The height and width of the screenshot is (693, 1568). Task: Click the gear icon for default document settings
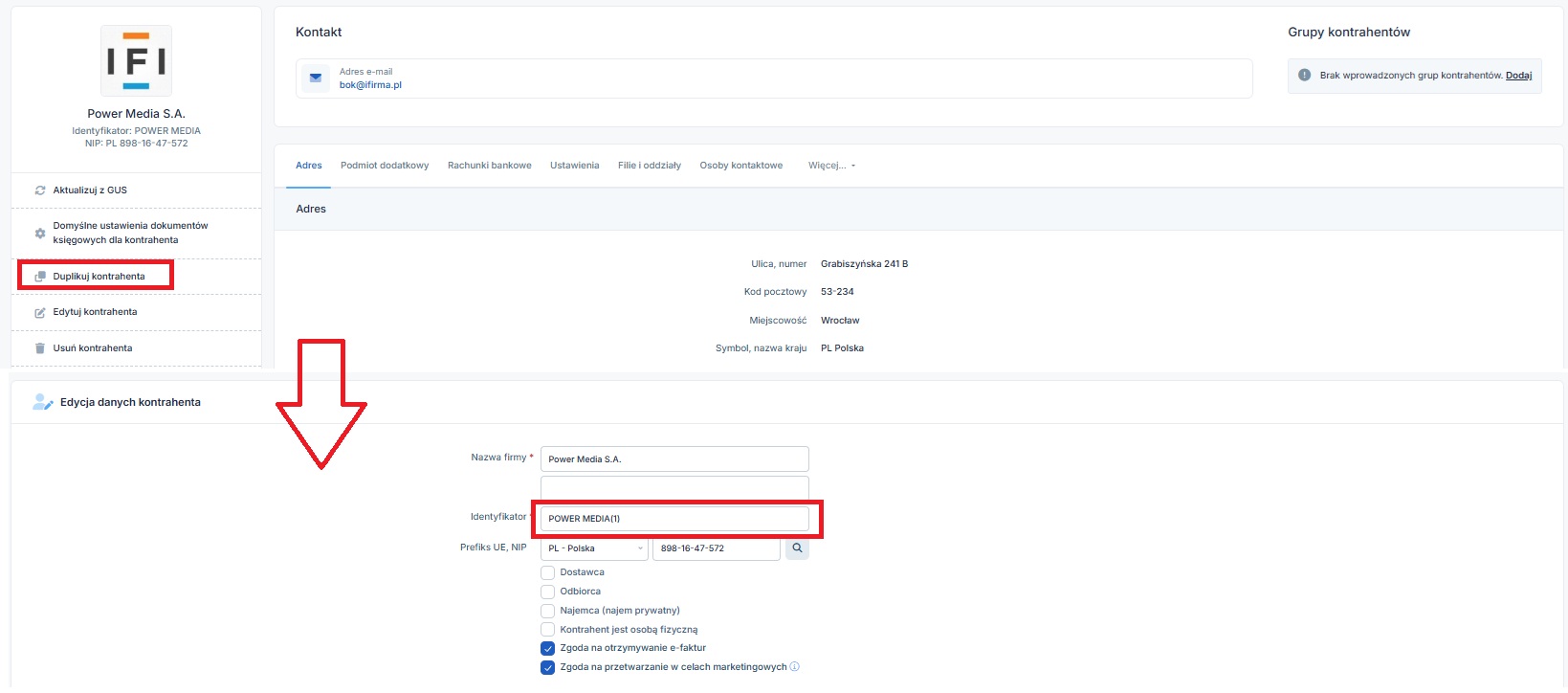coord(40,234)
